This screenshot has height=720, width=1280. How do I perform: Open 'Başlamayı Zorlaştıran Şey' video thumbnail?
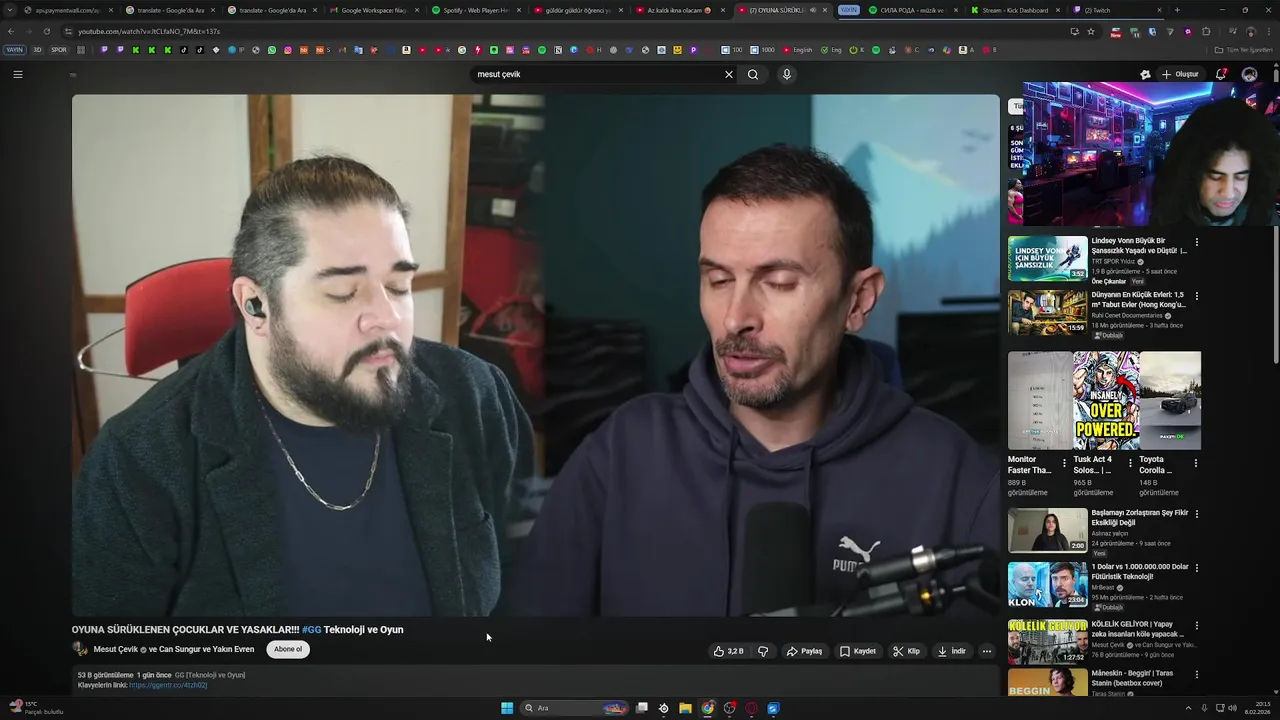(1047, 530)
